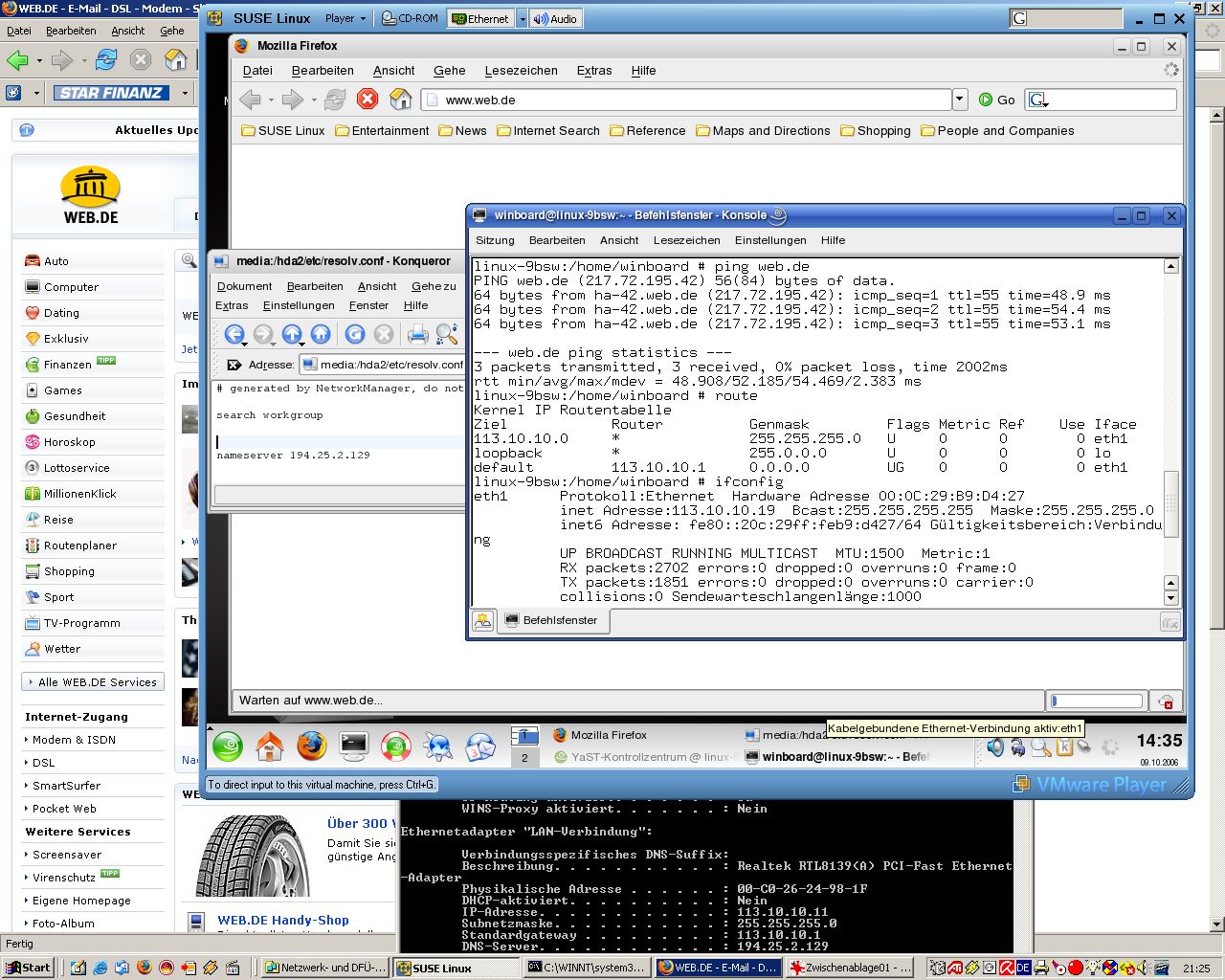Click the Finanzen sidebar link on WEB.DE
Viewport: 1225px width, 980px height.
pyautogui.click(x=68, y=365)
